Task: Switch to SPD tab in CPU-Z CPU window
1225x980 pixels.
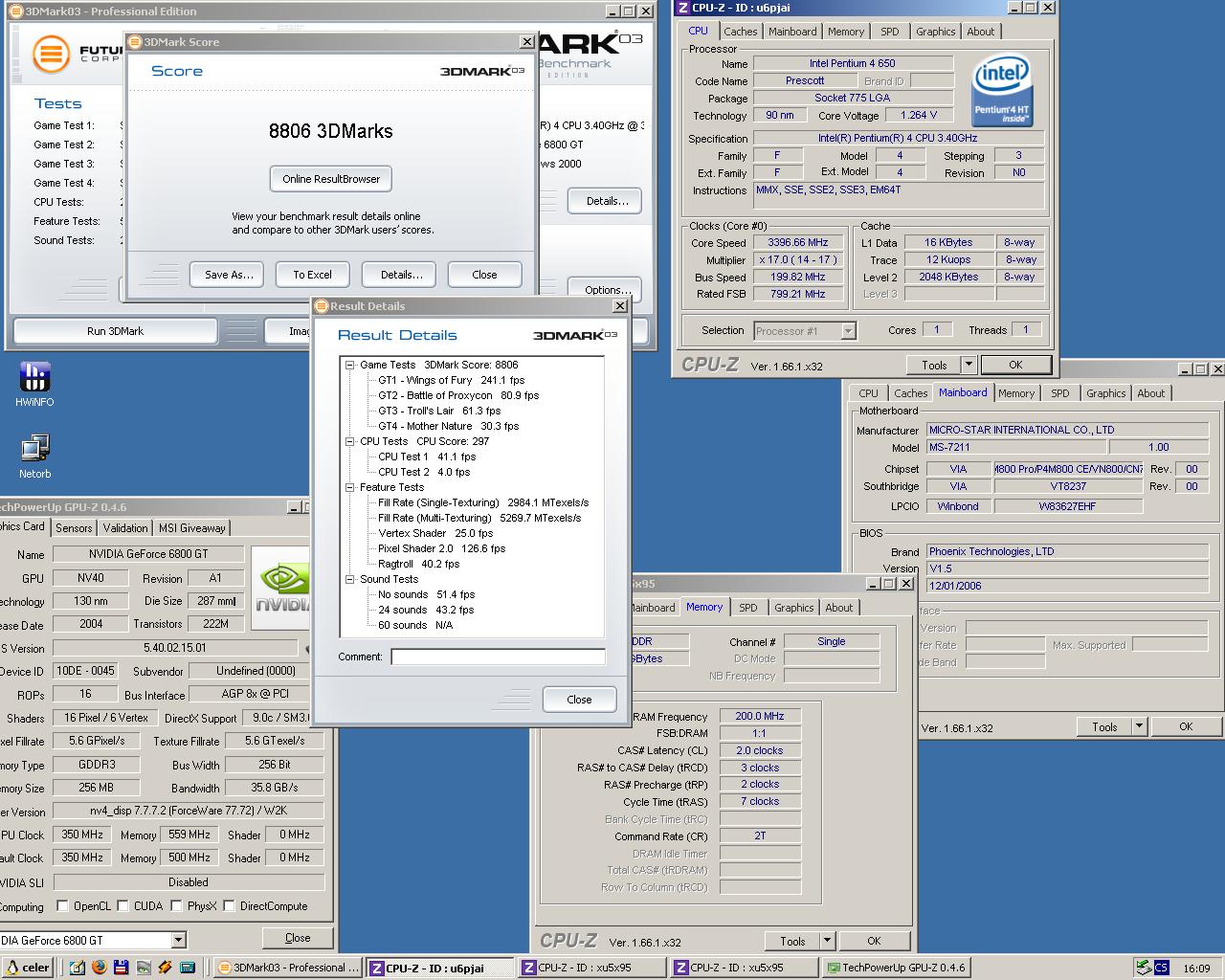Action: [x=890, y=32]
